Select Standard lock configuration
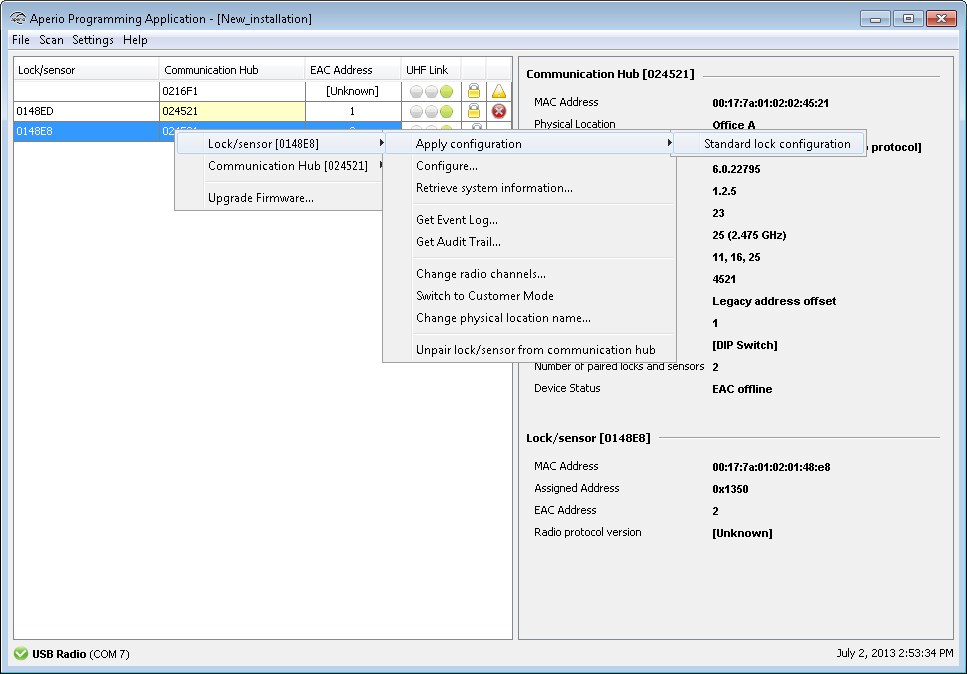This screenshot has height=674, width=967. (x=770, y=144)
